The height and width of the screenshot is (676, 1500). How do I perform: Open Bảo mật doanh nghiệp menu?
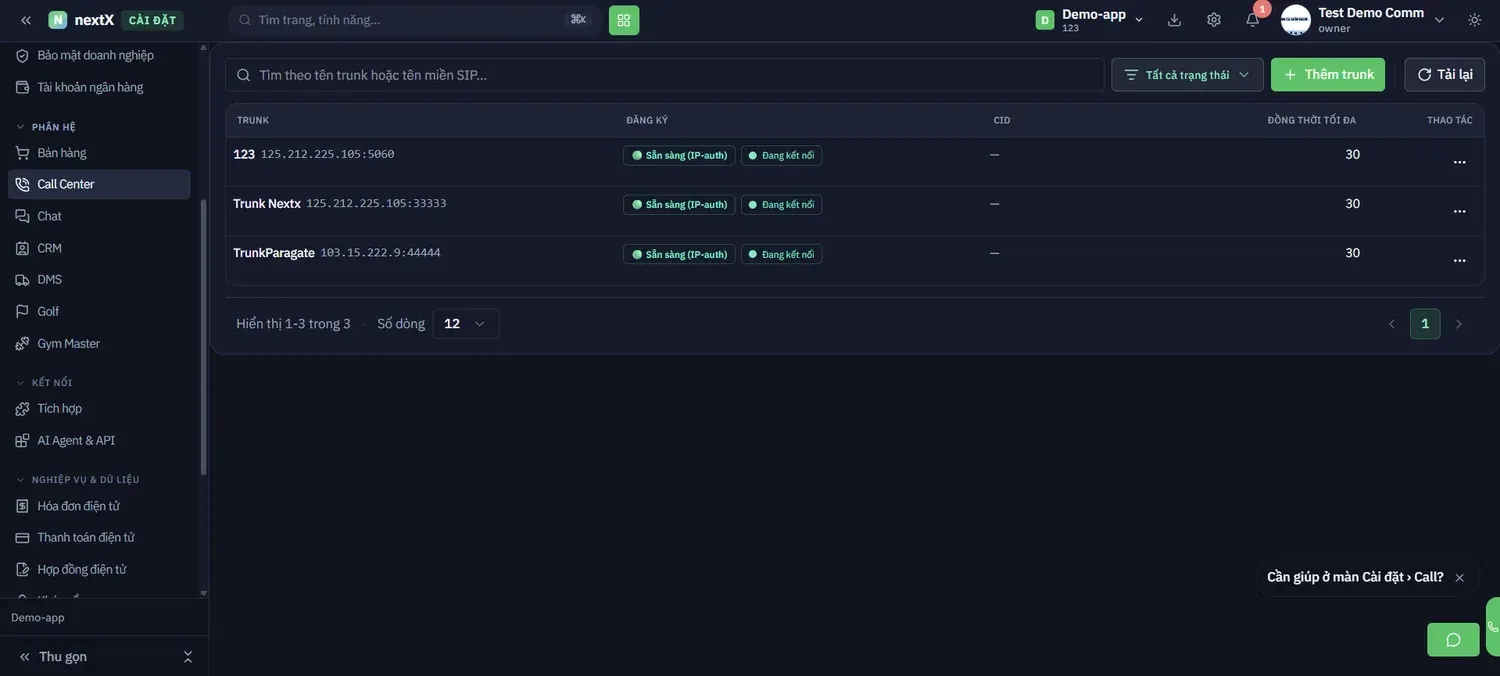tap(99, 55)
